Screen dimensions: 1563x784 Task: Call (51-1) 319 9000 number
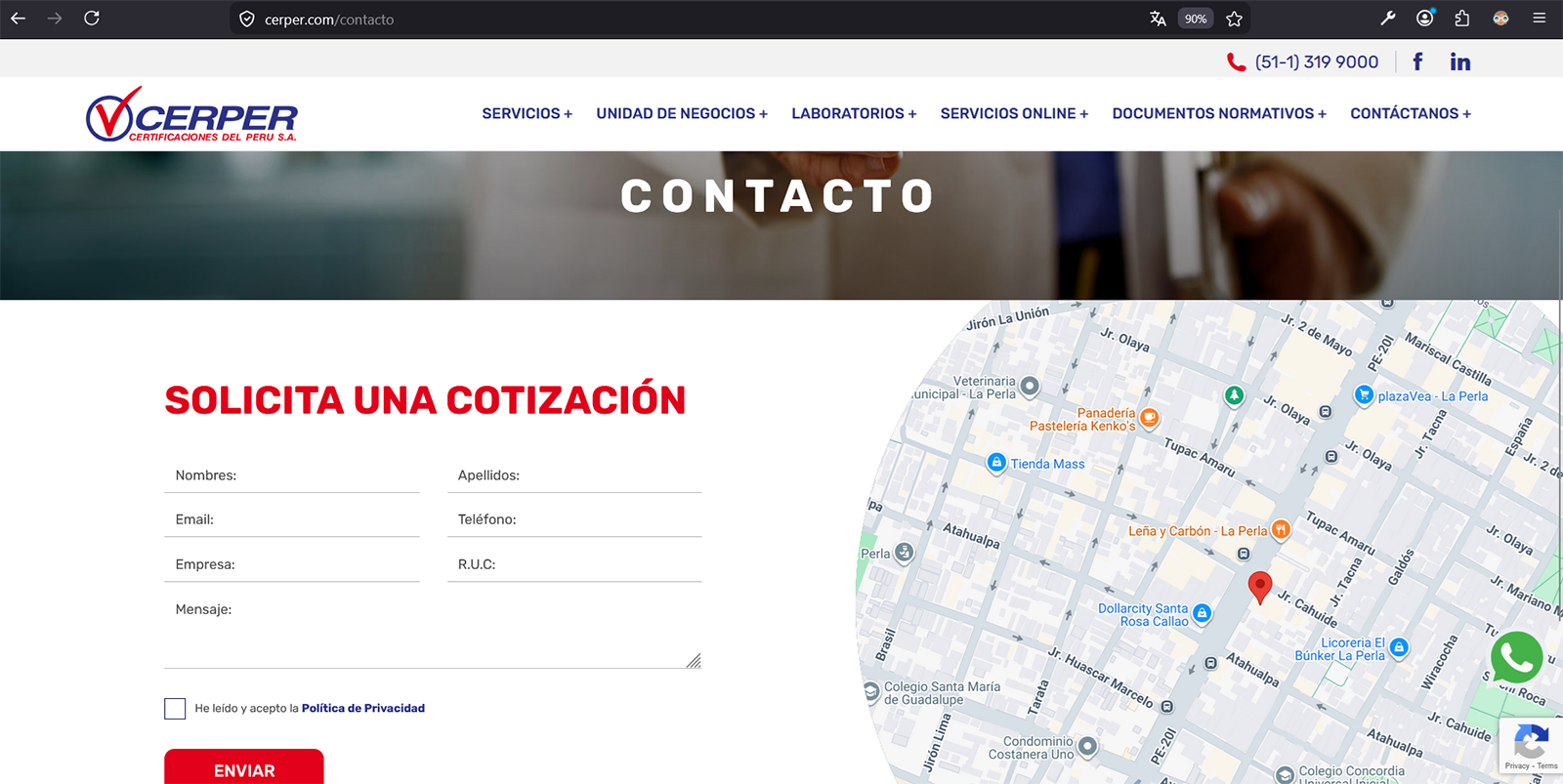coord(1317,62)
